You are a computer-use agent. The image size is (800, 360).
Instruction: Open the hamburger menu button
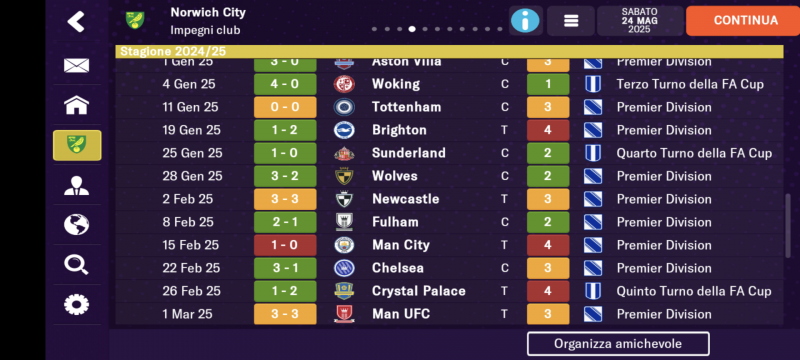571,21
